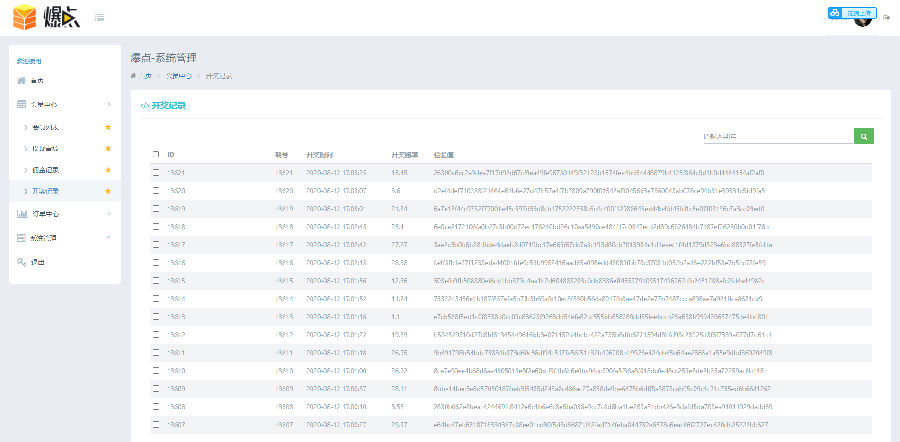Click the middle breadcrumb link
The image size is (900, 442).
point(179,76)
